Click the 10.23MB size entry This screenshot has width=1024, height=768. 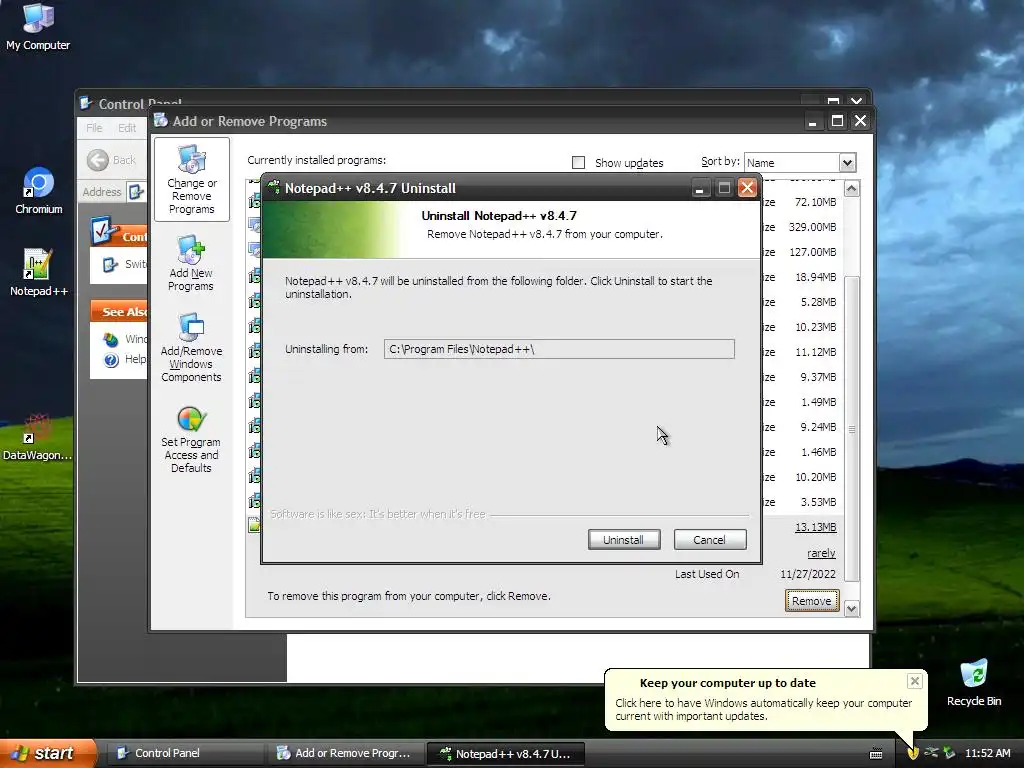[815, 327]
